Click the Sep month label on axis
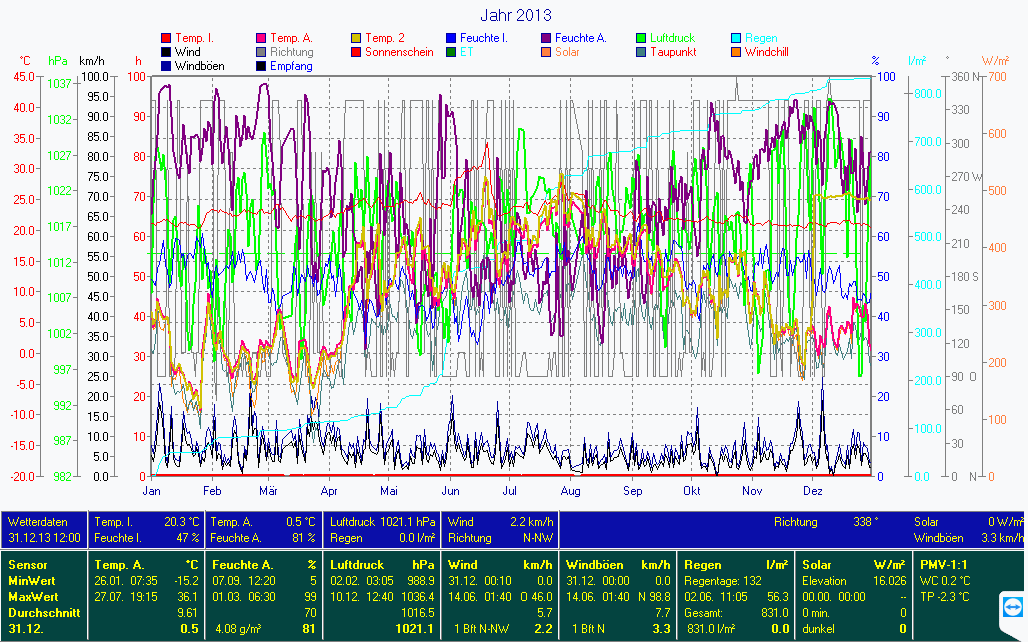 point(632,491)
